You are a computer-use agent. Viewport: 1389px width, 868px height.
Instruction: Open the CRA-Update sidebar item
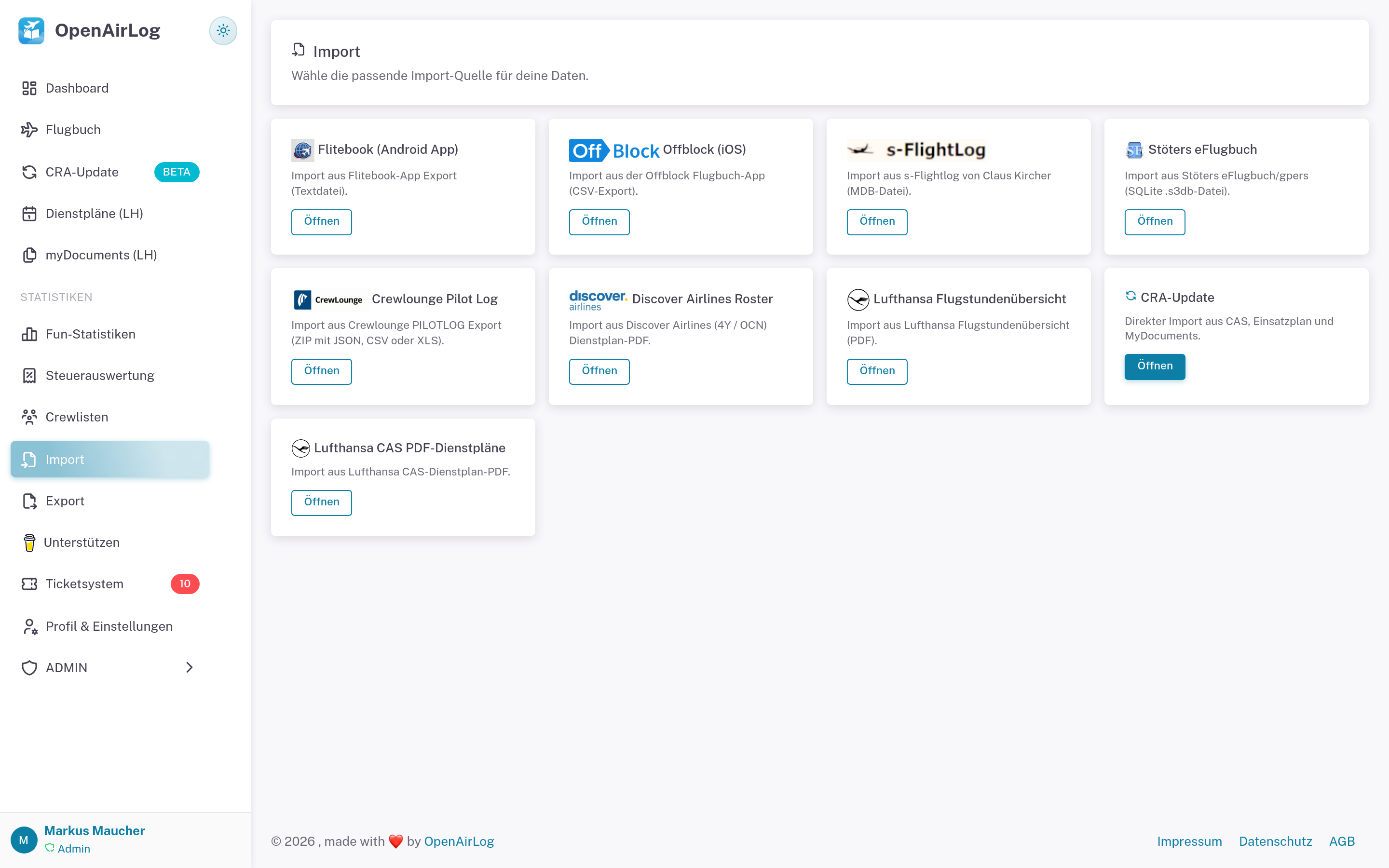(82, 172)
